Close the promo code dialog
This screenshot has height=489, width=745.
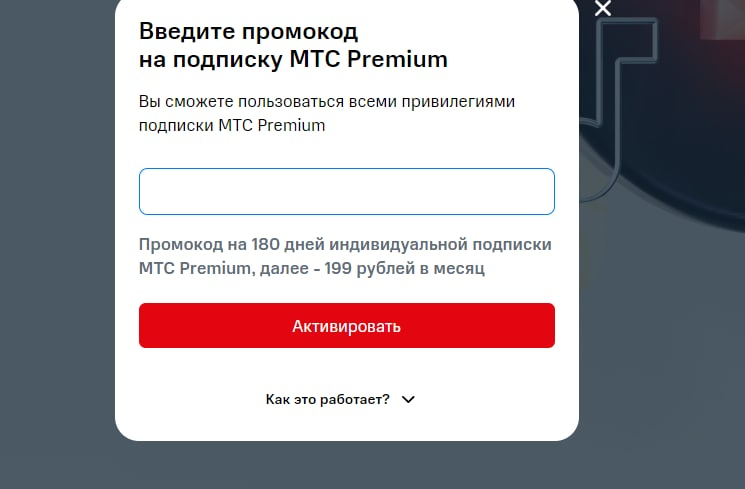(602, 9)
